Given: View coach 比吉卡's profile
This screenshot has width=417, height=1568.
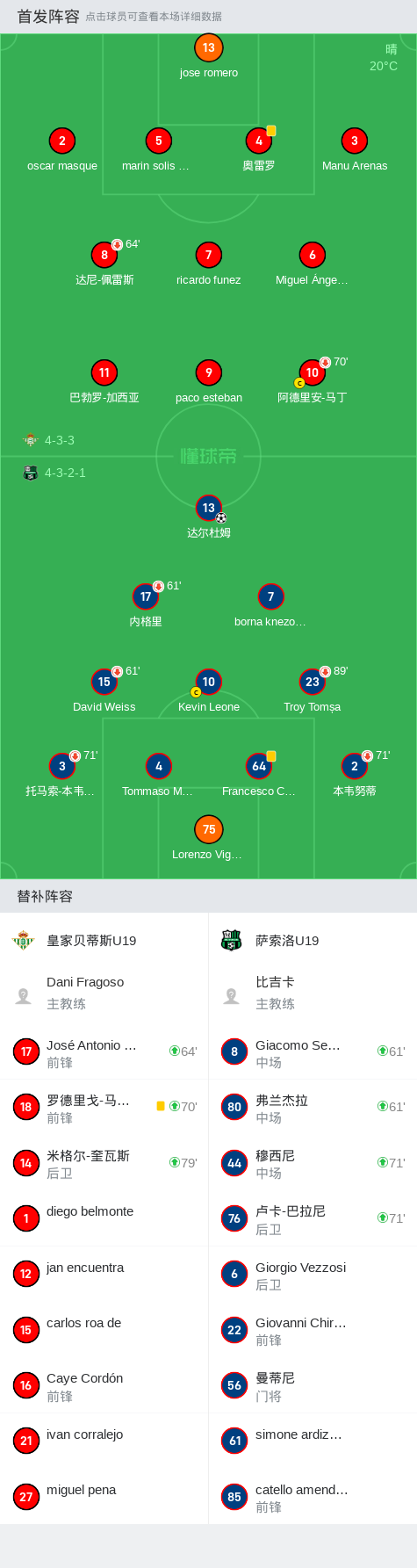Looking at the screenshot, I should 313,993.
